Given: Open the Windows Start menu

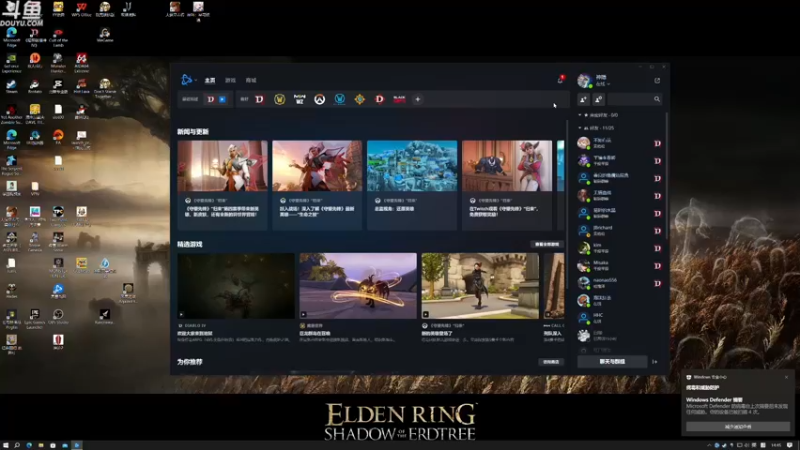Looking at the screenshot, I should (6, 445).
